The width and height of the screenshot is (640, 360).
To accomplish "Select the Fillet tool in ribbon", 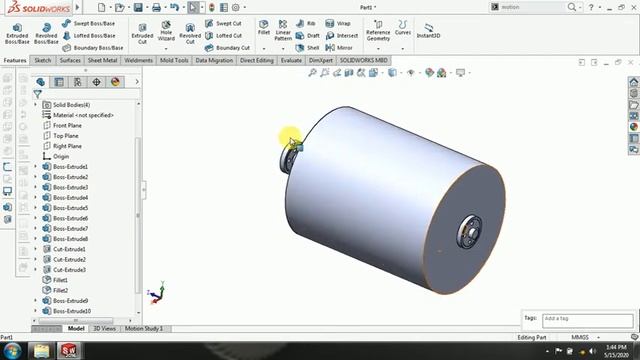I will (264, 27).
